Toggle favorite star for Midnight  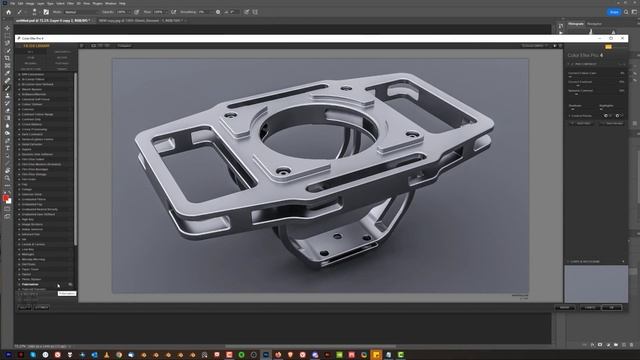pos(19,254)
